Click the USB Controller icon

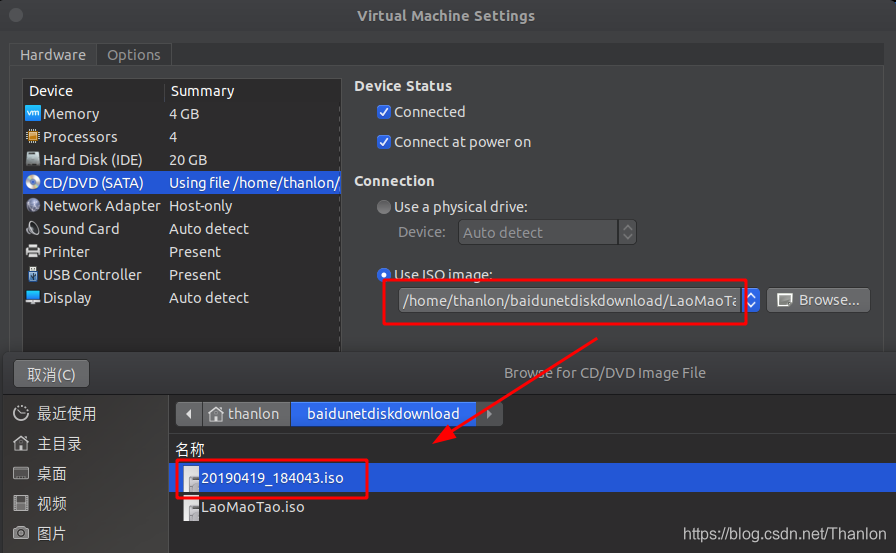click(x=33, y=274)
